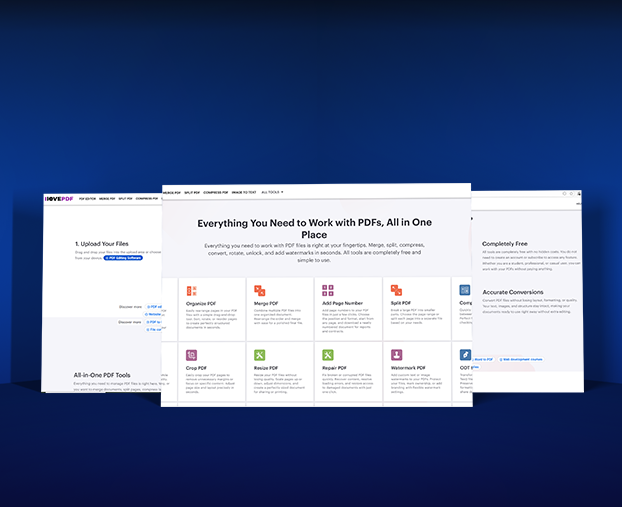The height and width of the screenshot is (507, 622).
Task: Open MERGE PDF in left window navigation
Action: pyautogui.click(x=107, y=199)
